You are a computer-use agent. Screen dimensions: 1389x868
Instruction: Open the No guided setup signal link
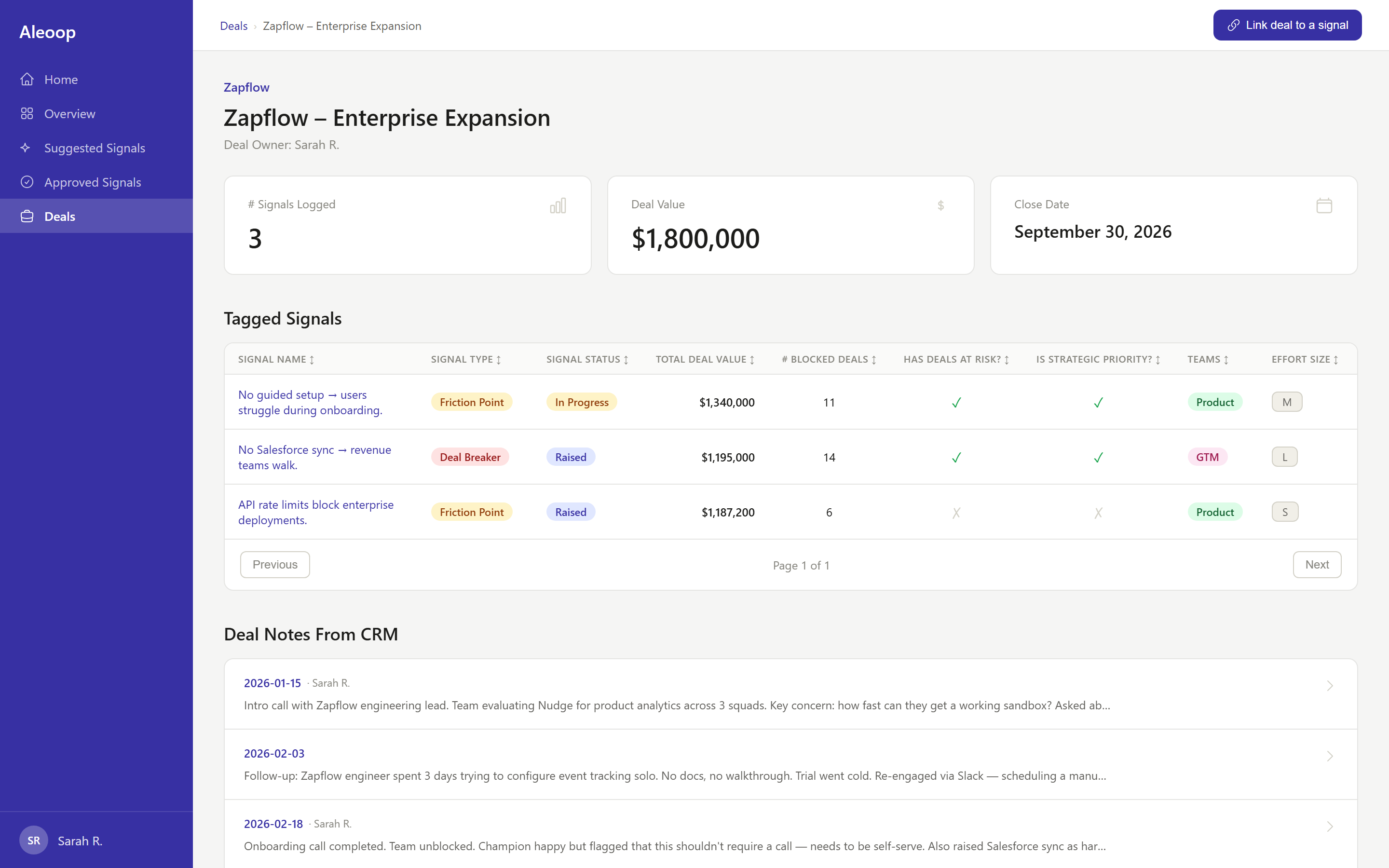(310, 403)
